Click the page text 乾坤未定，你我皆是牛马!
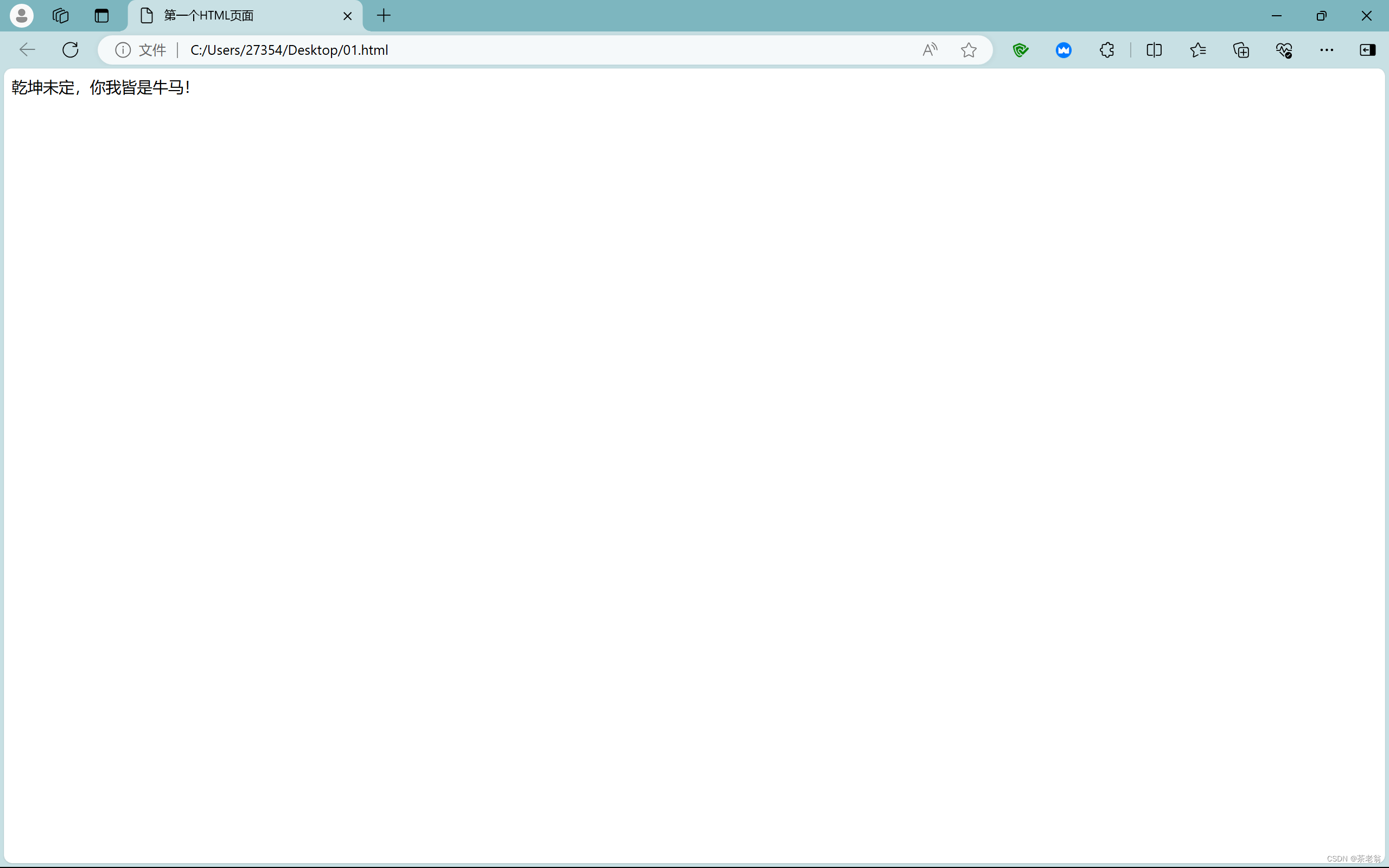1389x868 pixels. point(101,87)
